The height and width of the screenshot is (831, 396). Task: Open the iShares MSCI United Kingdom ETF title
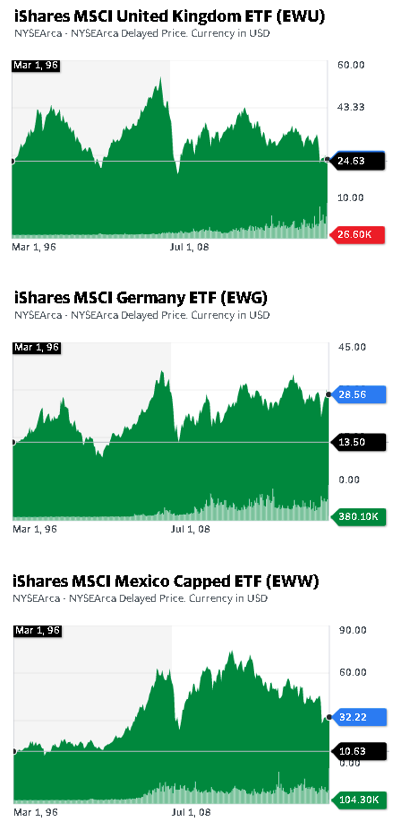[169, 17]
